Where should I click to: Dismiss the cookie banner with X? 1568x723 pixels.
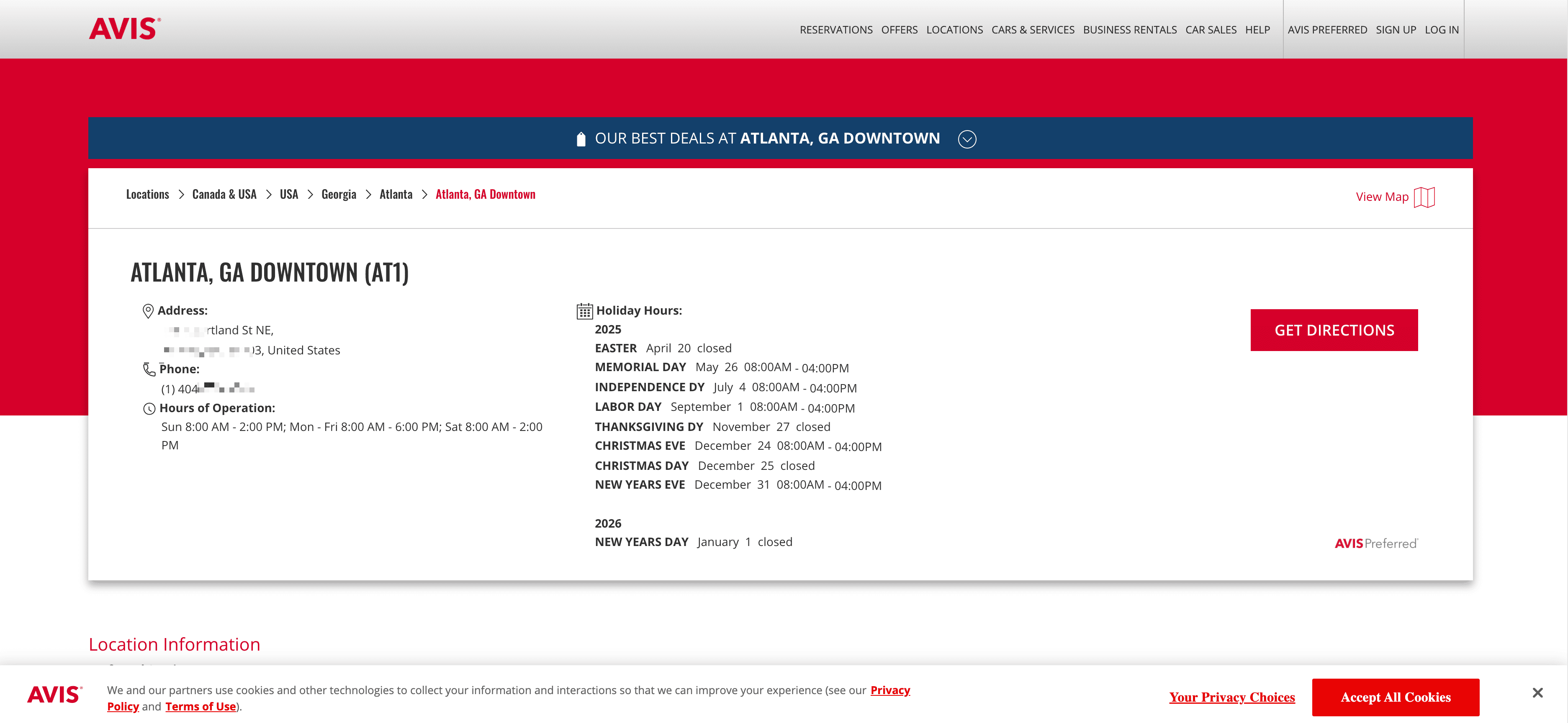coord(1537,692)
